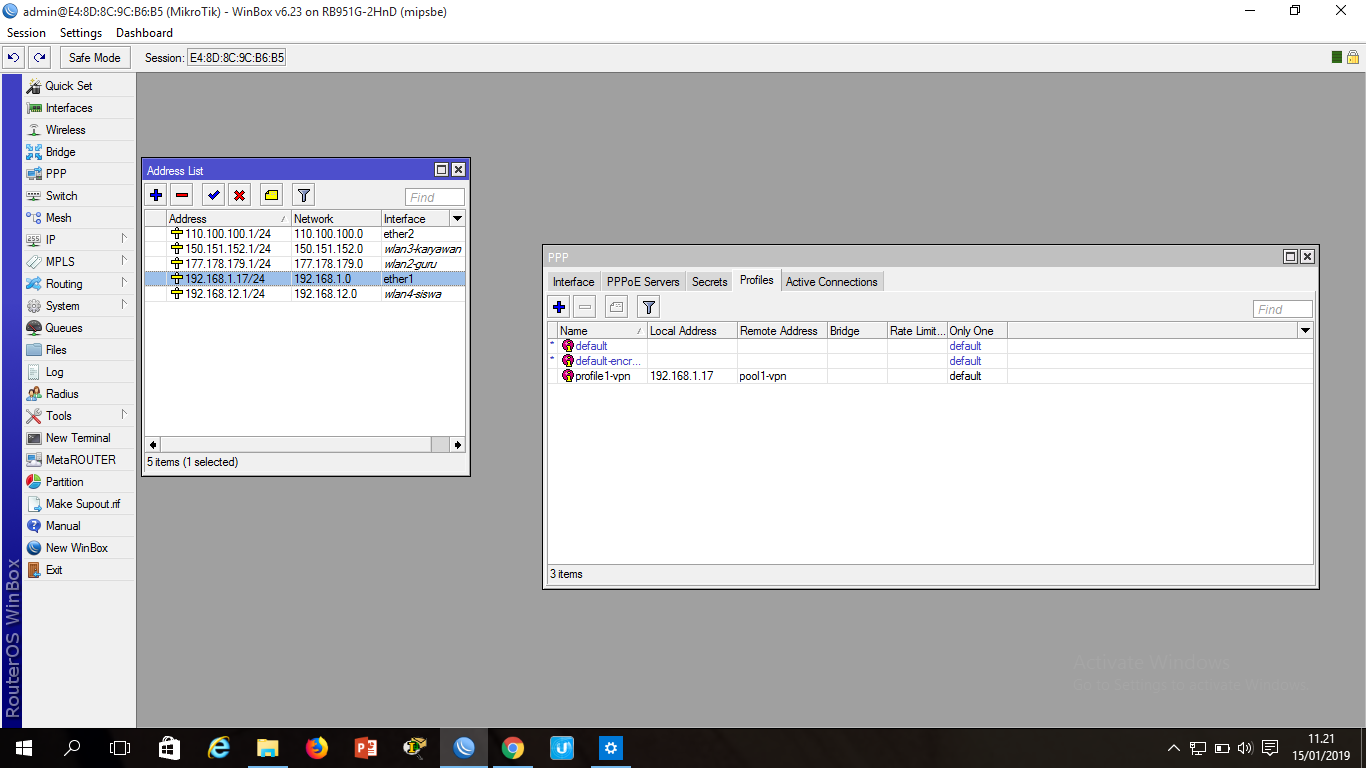
Task: Enable selected address with blue checkmark icon
Action: [x=213, y=195]
